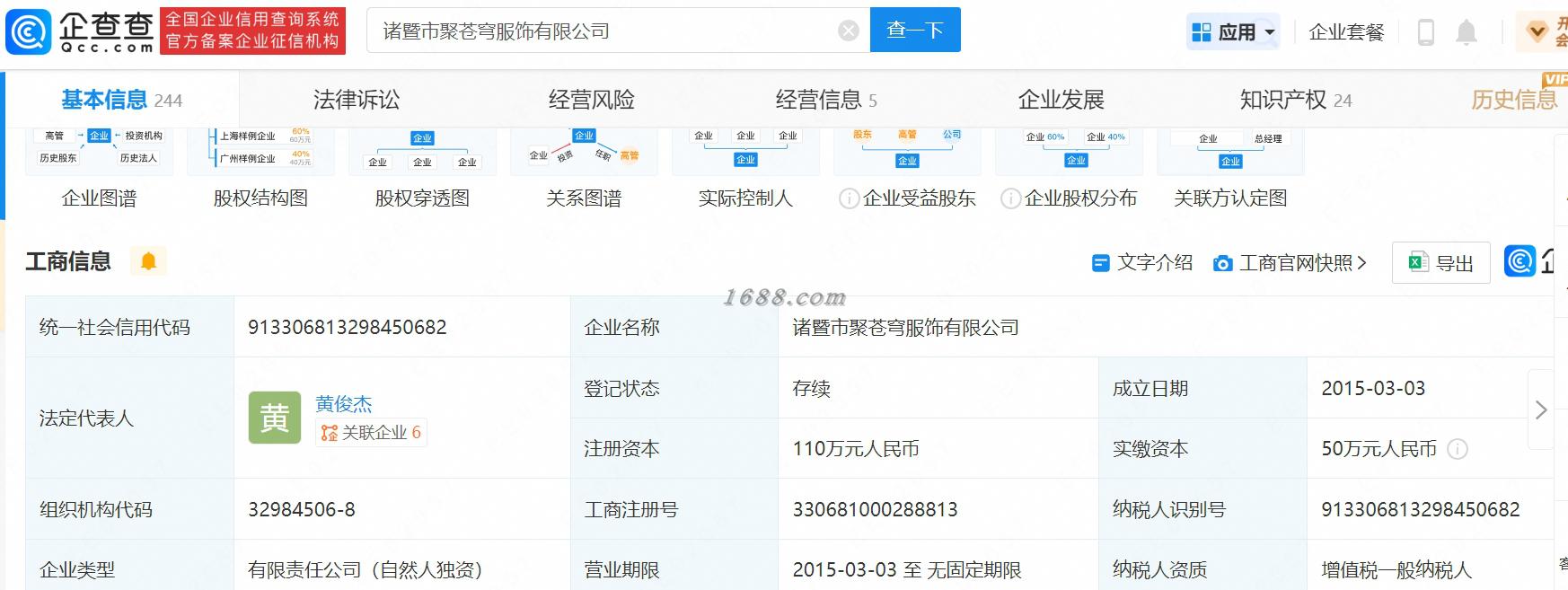
Task: Click the 32984506-8 organization code value
Action: click(302, 509)
